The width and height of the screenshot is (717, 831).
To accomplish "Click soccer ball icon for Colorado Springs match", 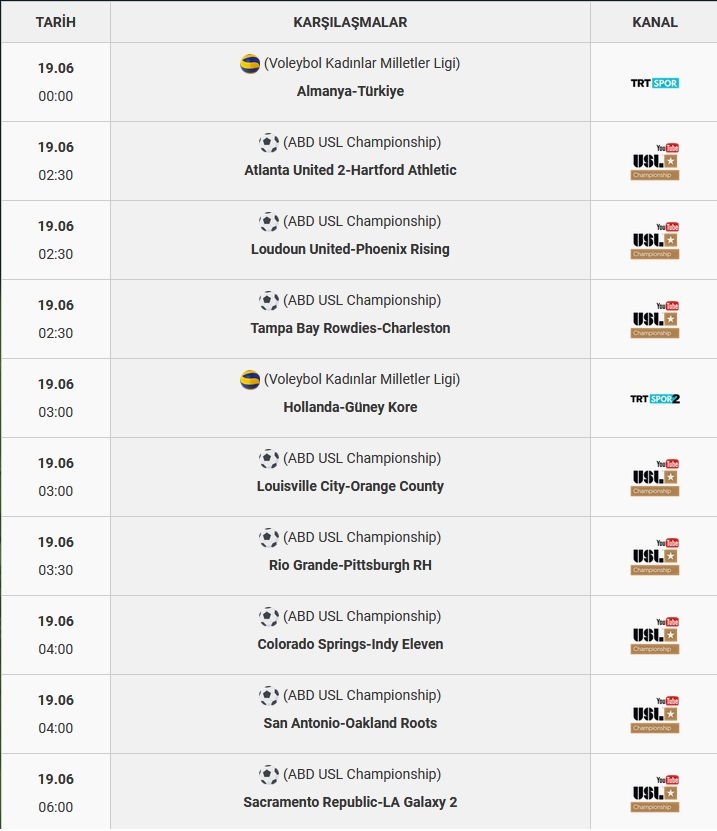I will (x=269, y=616).
